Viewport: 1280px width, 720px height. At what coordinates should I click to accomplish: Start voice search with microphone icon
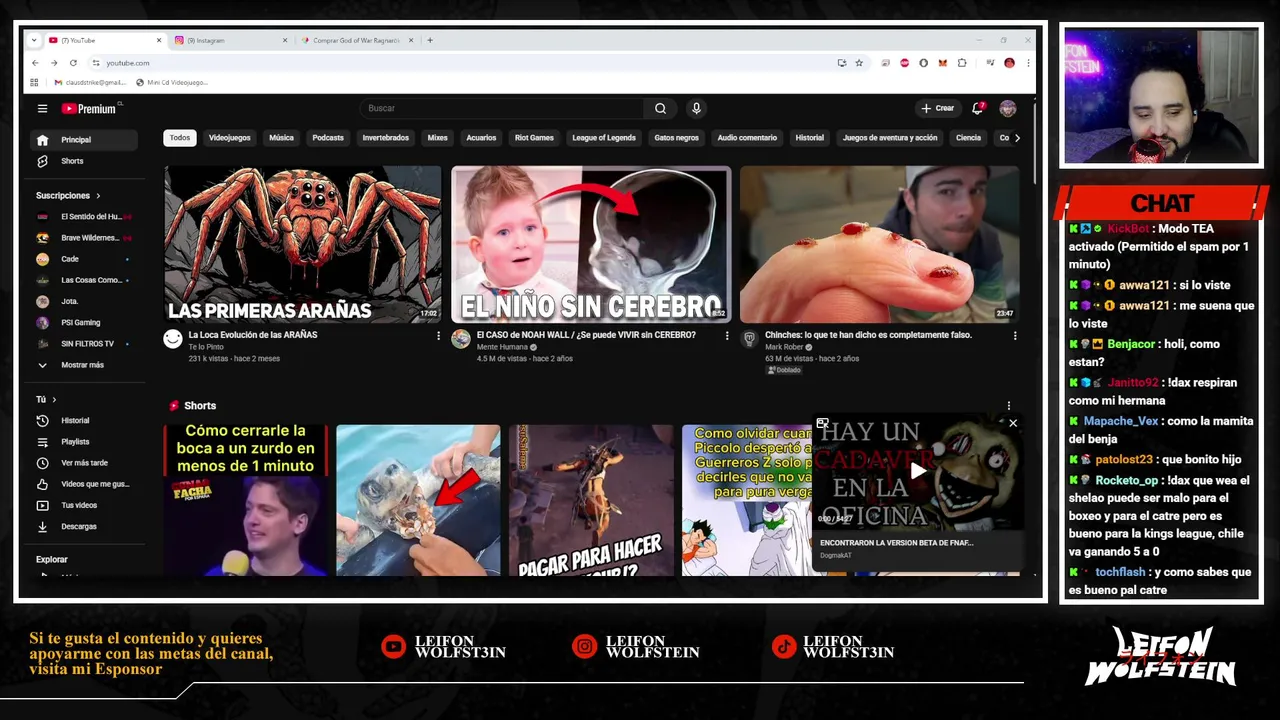coord(696,108)
